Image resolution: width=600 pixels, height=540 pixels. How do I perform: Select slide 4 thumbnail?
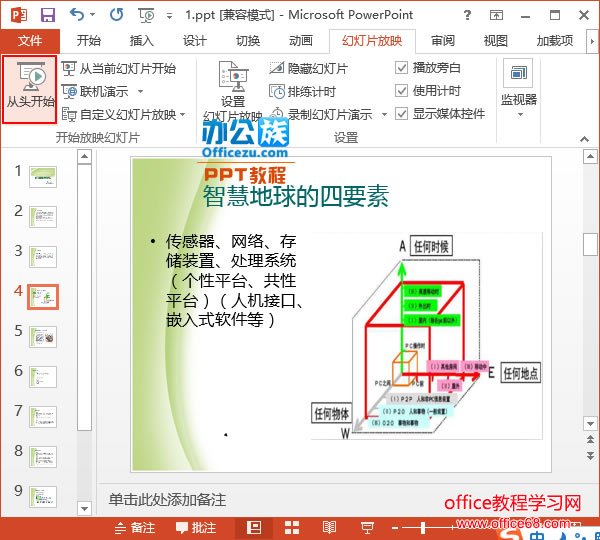click(x=43, y=297)
